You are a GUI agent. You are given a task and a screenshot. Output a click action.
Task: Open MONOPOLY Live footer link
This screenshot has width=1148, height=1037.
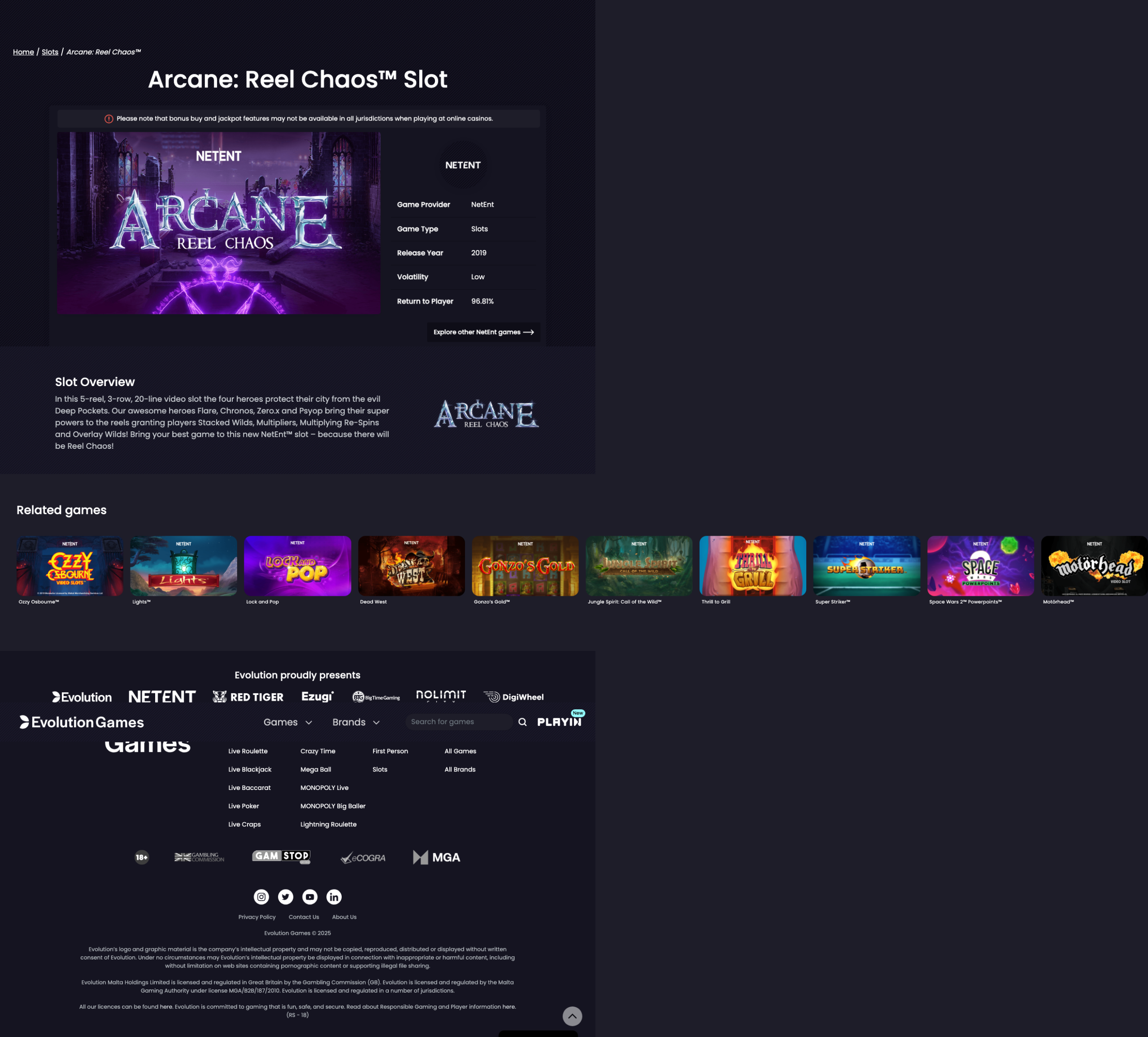[325, 788]
